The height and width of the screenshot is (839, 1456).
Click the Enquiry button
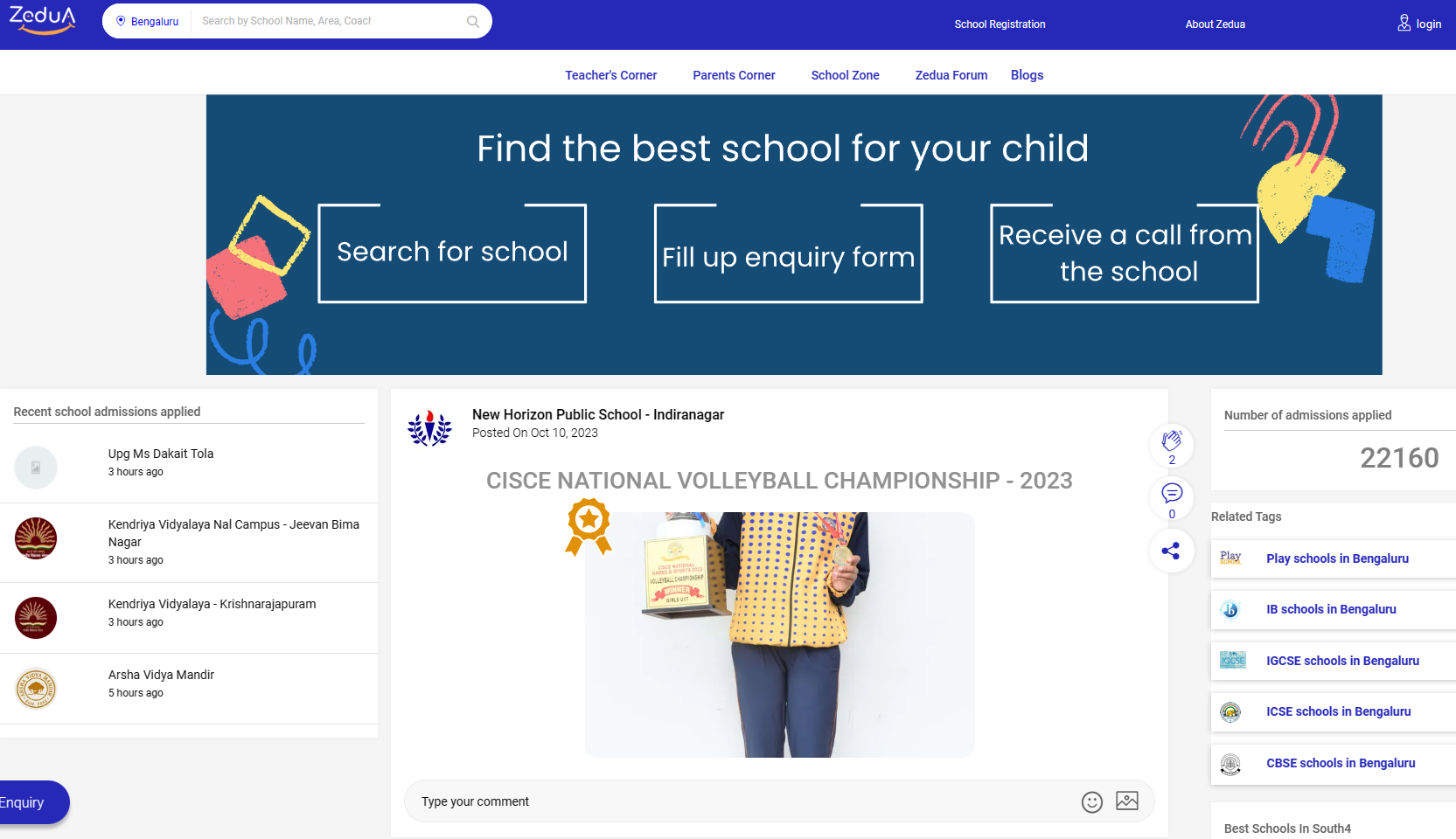click(x=26, y=802)
